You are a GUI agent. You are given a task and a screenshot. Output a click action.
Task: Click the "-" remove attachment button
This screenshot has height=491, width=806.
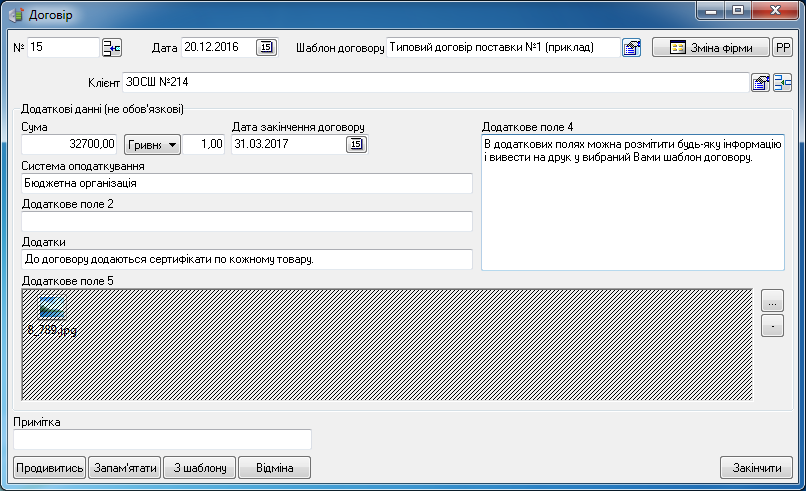coord(772,325)
